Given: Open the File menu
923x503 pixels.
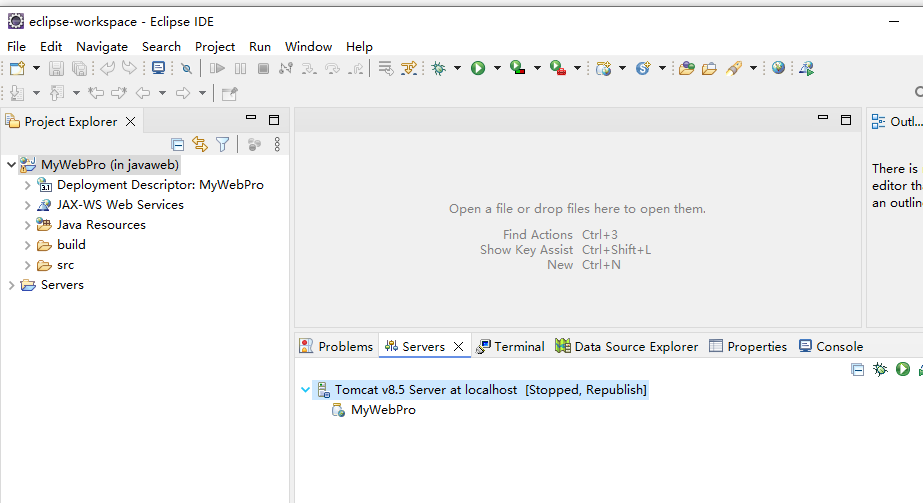Looking at the screenshot, I should point(16,46).
